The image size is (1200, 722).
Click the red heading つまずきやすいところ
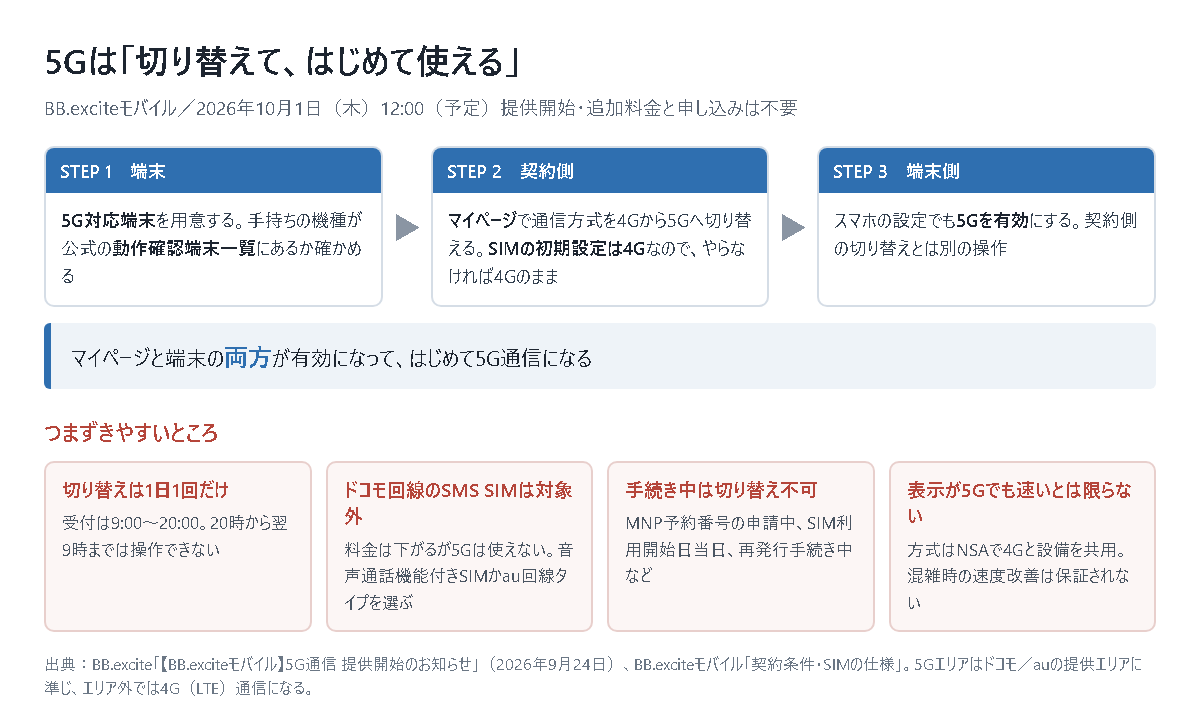pyautogui.click(x=131, y=433)
